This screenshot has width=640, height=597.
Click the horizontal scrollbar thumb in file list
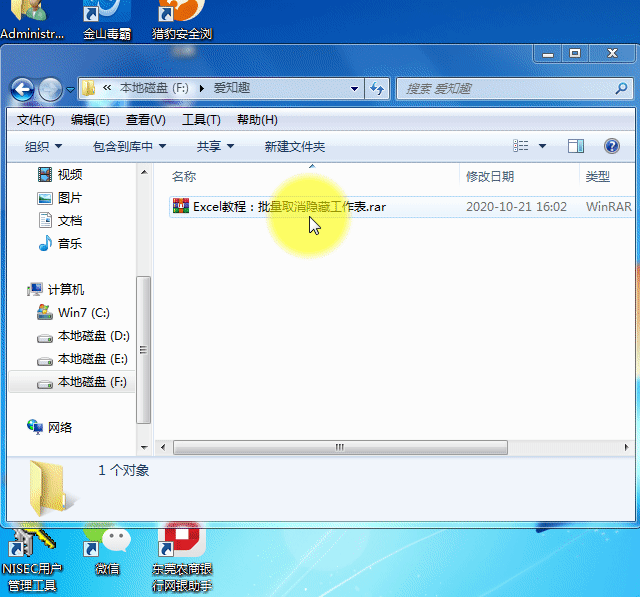(340, 447)
